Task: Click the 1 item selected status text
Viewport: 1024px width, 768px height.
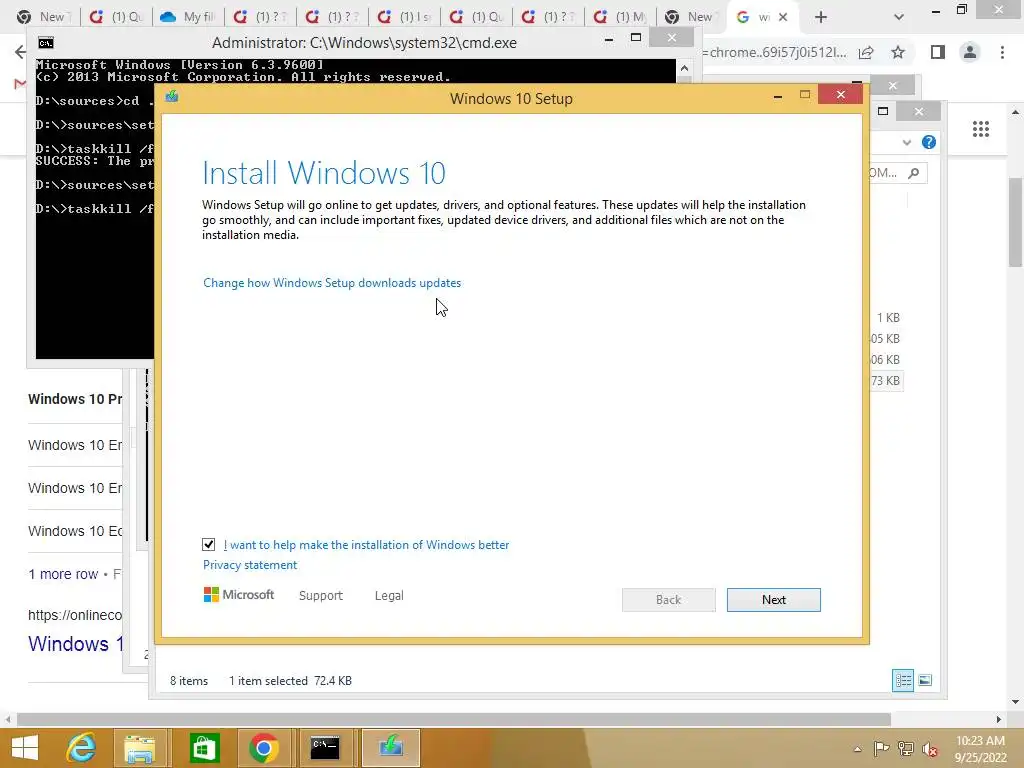Action: tap(268, 680)
